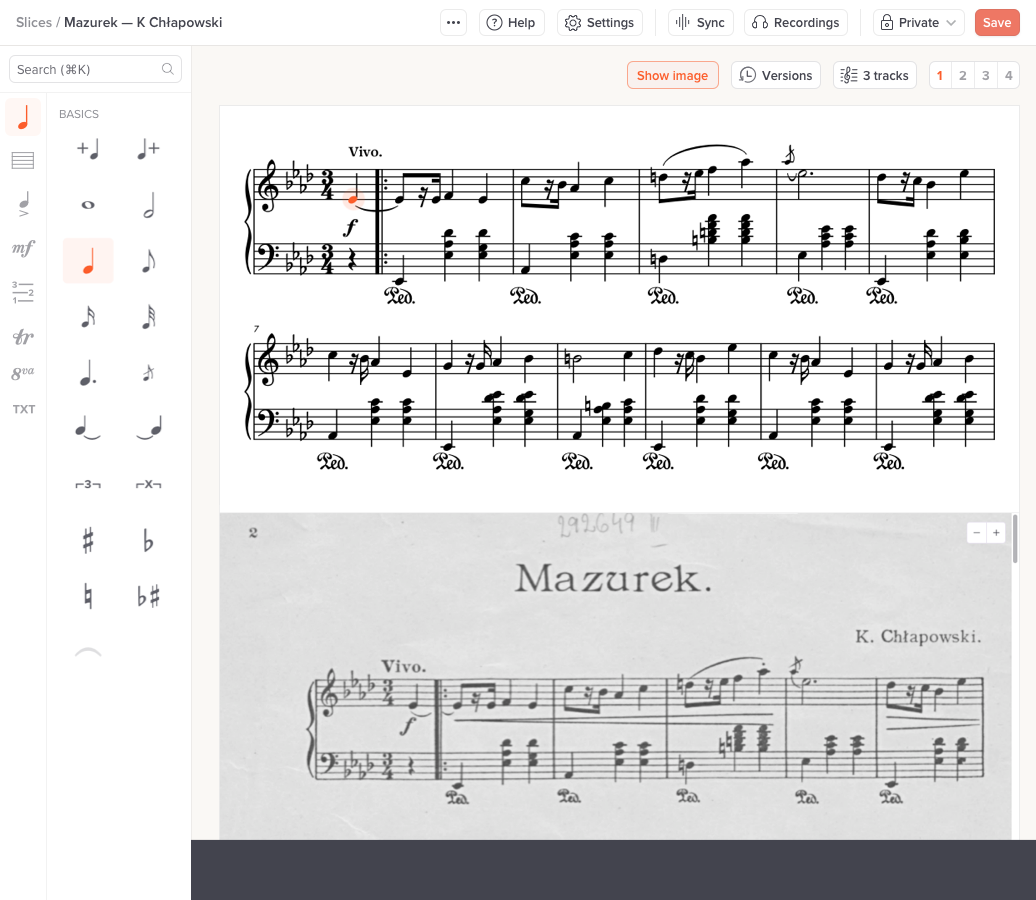Select the whole note duration
The width and height of the screenshot is (1036, 900).
pyautogui.click(x=88, y=205)
